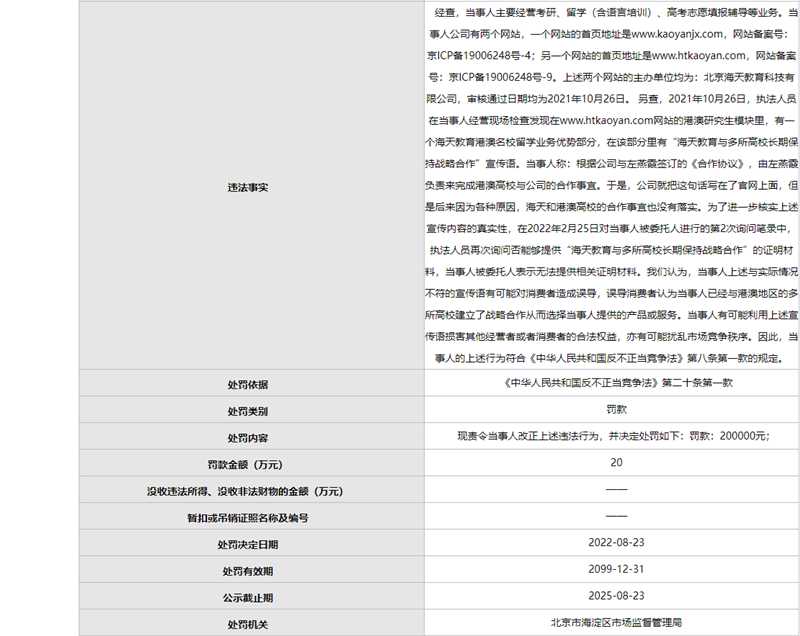Viewport: 800px width, 636px height.
Task: Select the 罚款 value in 处罚类别 row
Action: tap(616, 409)
